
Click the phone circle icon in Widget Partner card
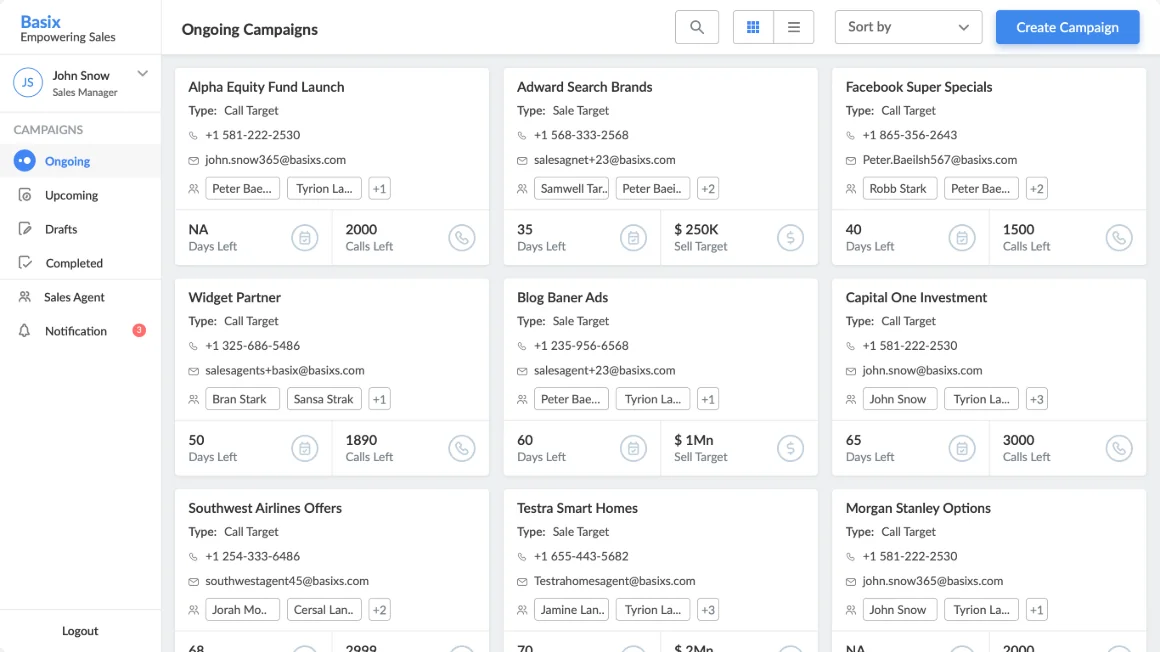click(x=462, y=448)
